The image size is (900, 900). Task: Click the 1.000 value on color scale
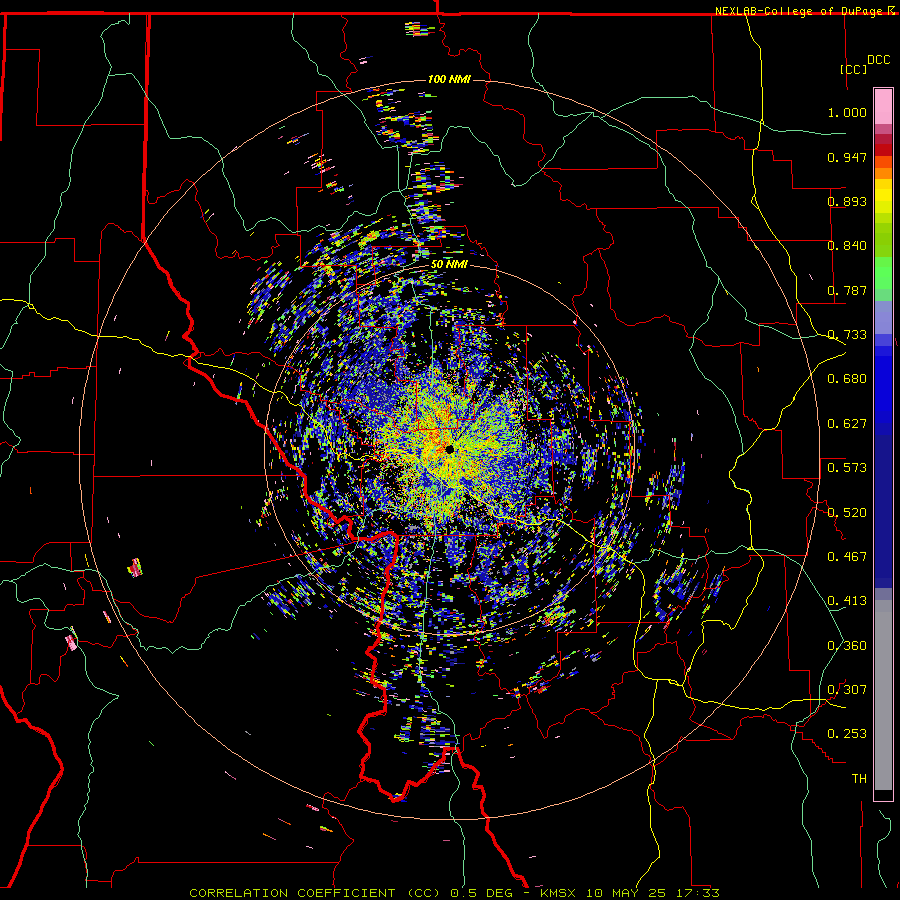click(x=847, y=112)
